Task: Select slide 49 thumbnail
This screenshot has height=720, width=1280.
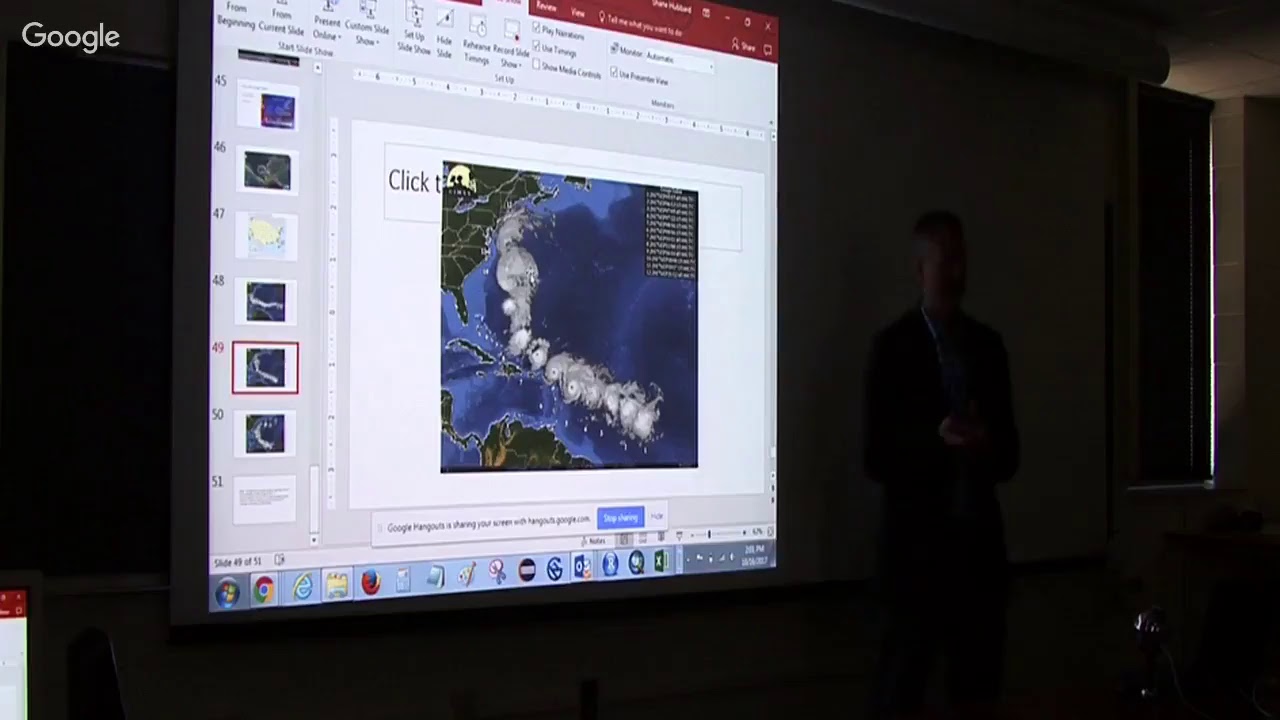Action: (x=265, y=367)
